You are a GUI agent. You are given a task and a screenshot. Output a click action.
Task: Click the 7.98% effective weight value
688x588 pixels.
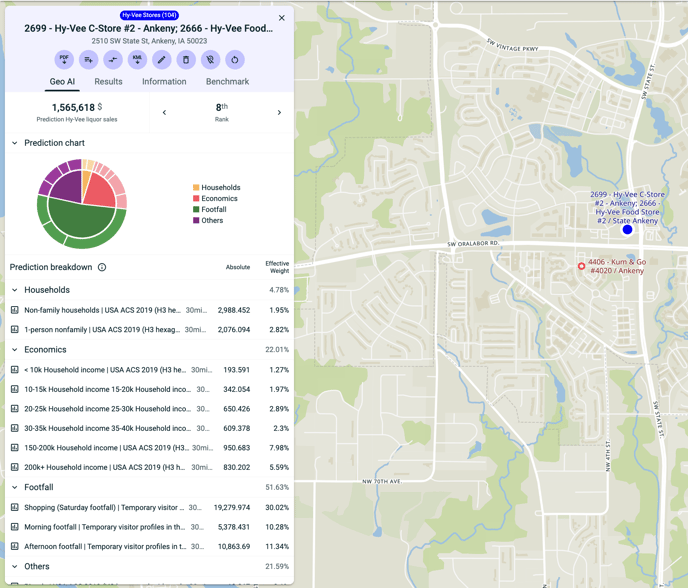279,448
